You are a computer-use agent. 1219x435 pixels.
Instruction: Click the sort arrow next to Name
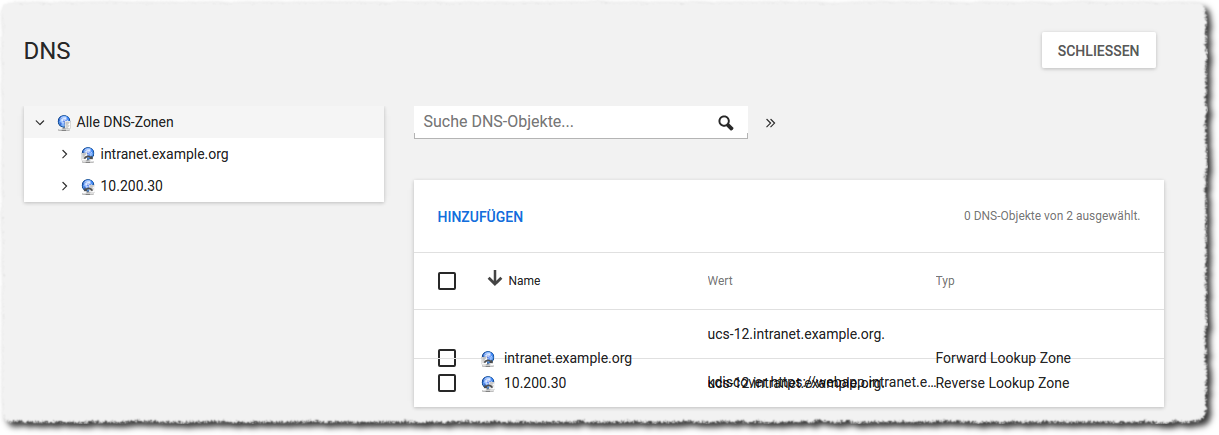(494, 279)
